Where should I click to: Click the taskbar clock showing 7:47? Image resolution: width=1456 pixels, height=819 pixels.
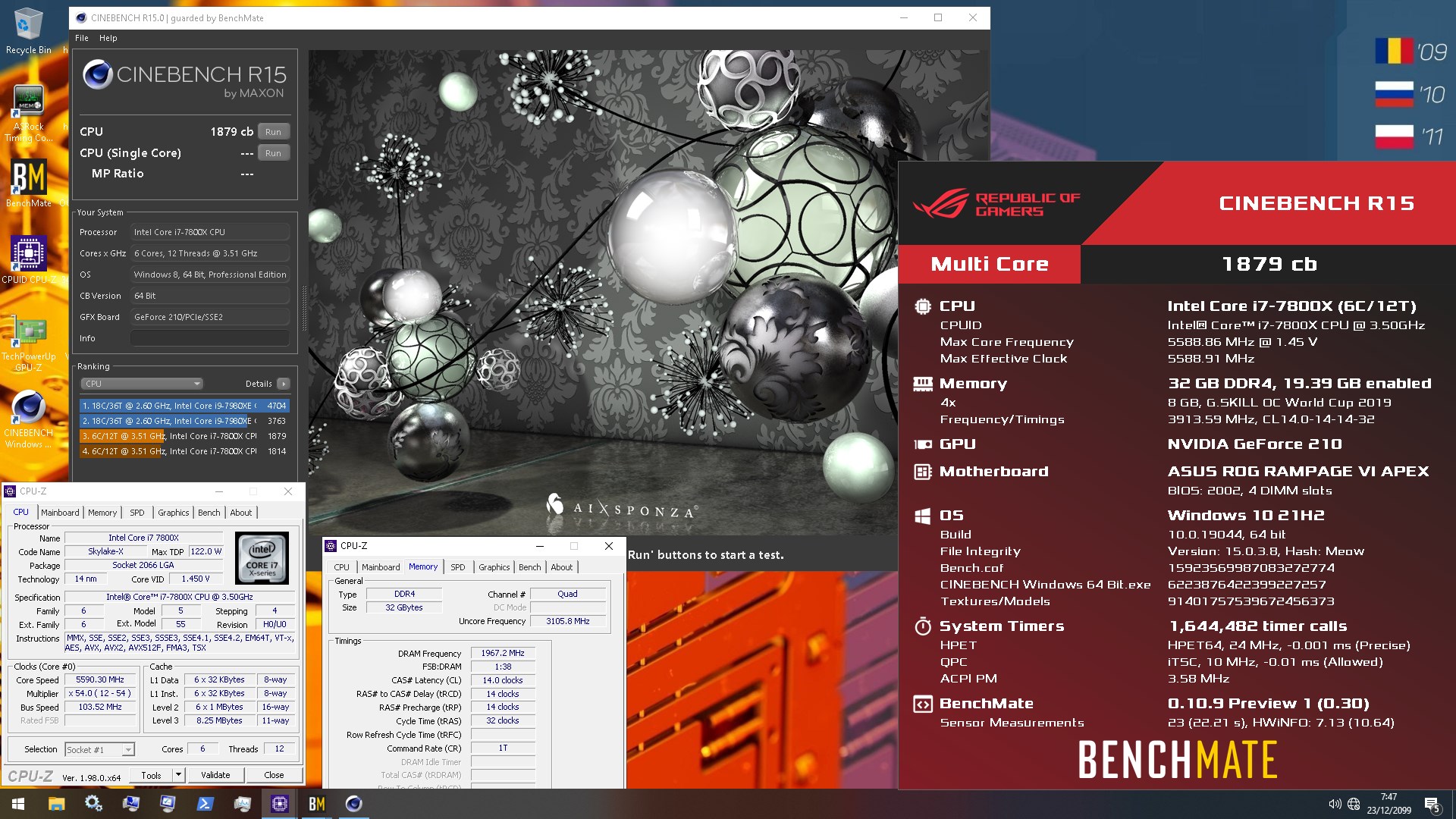point(1389,804)
